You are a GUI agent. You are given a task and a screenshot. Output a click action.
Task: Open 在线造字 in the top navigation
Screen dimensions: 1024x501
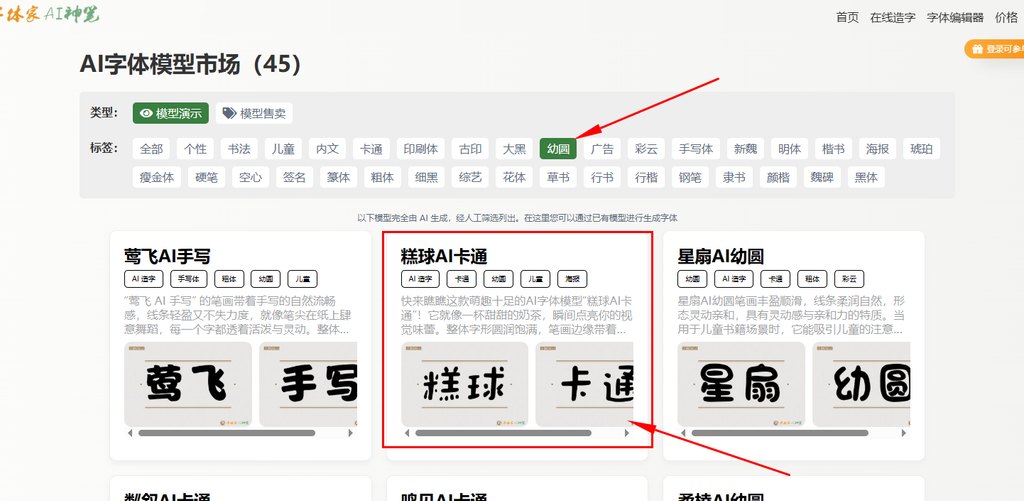893,18
